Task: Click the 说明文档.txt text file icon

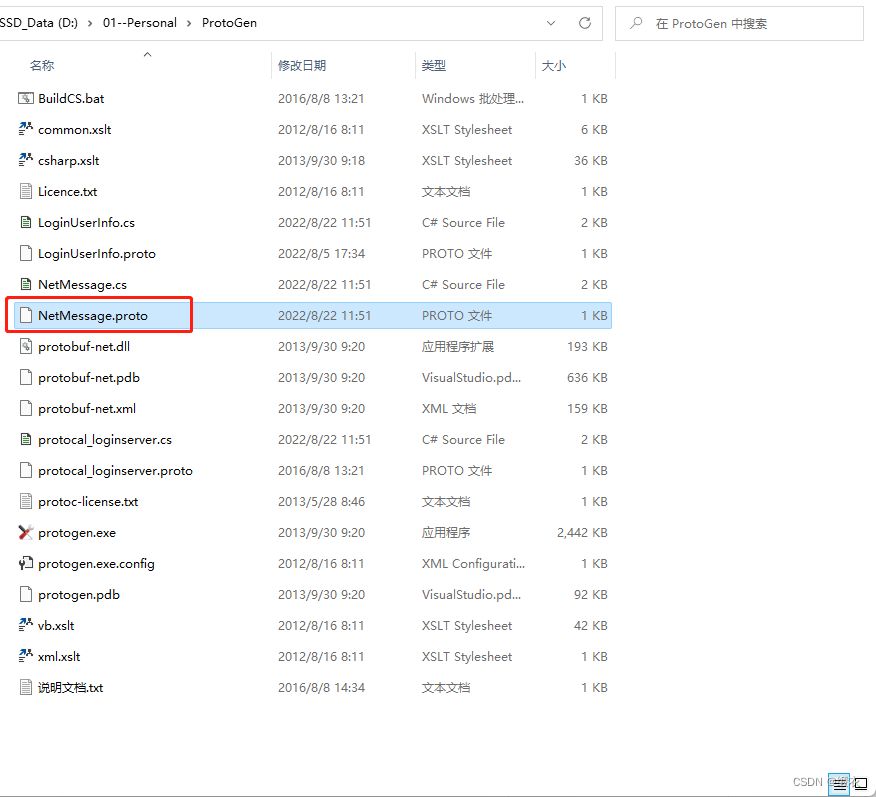Action: (24, 687)
